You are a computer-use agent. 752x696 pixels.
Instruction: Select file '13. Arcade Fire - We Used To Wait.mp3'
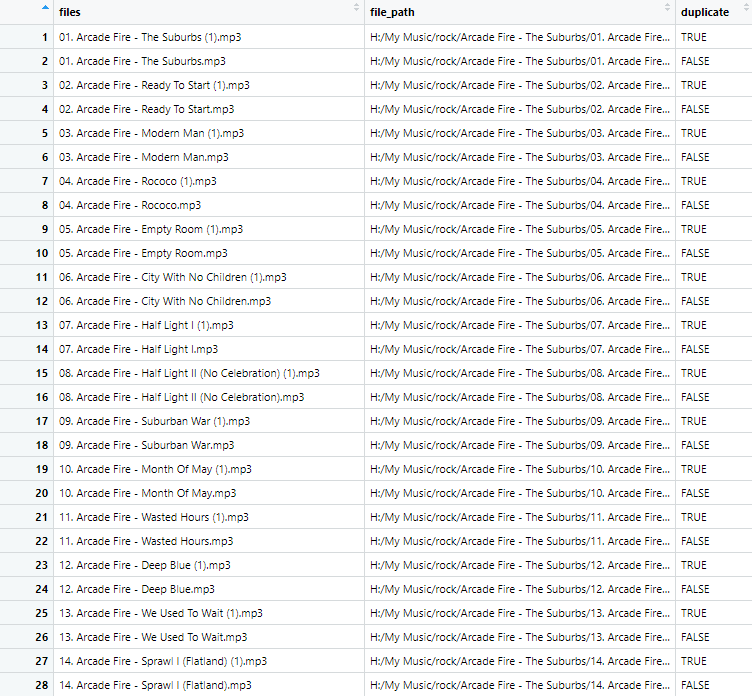tap(153, 637)
